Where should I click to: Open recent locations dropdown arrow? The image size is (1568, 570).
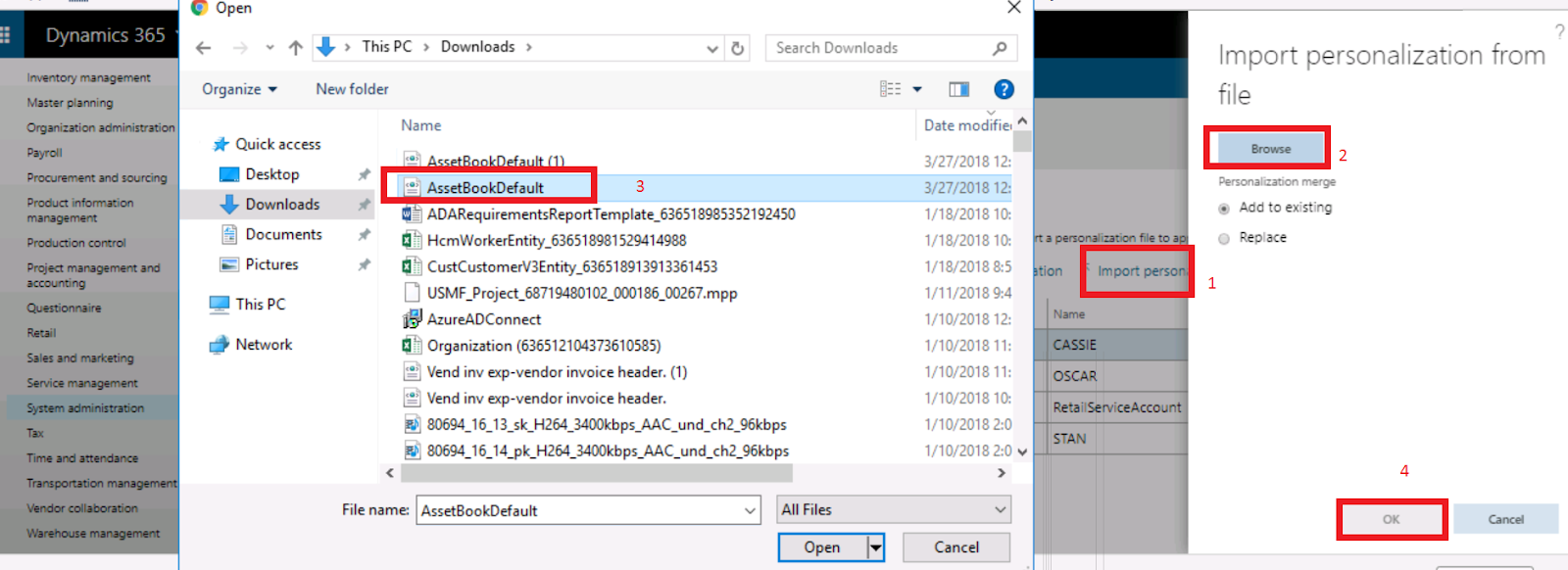pyautogui.click(x=269, y=48)
